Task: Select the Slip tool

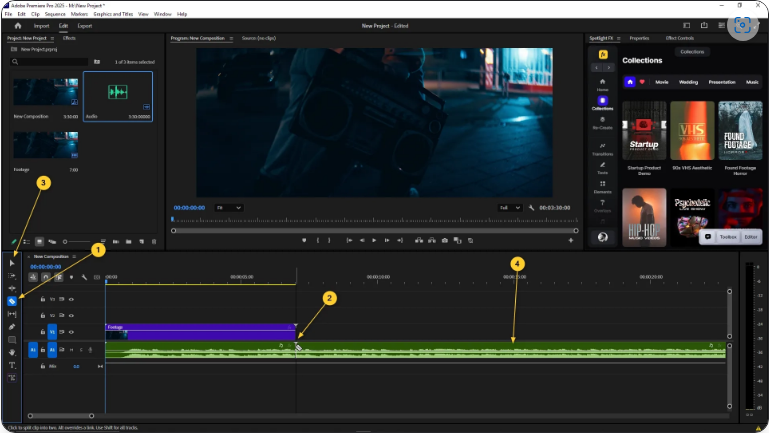Action: pos(12,314)
